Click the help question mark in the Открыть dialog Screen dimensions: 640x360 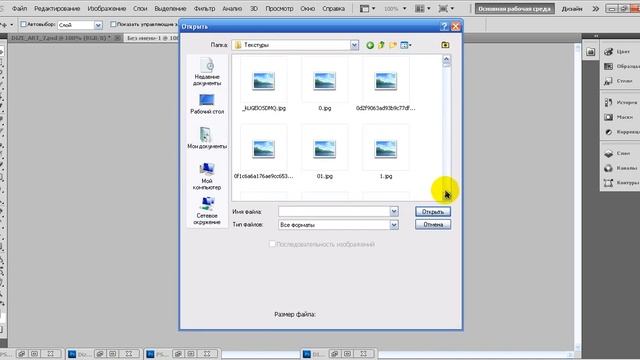444,27
